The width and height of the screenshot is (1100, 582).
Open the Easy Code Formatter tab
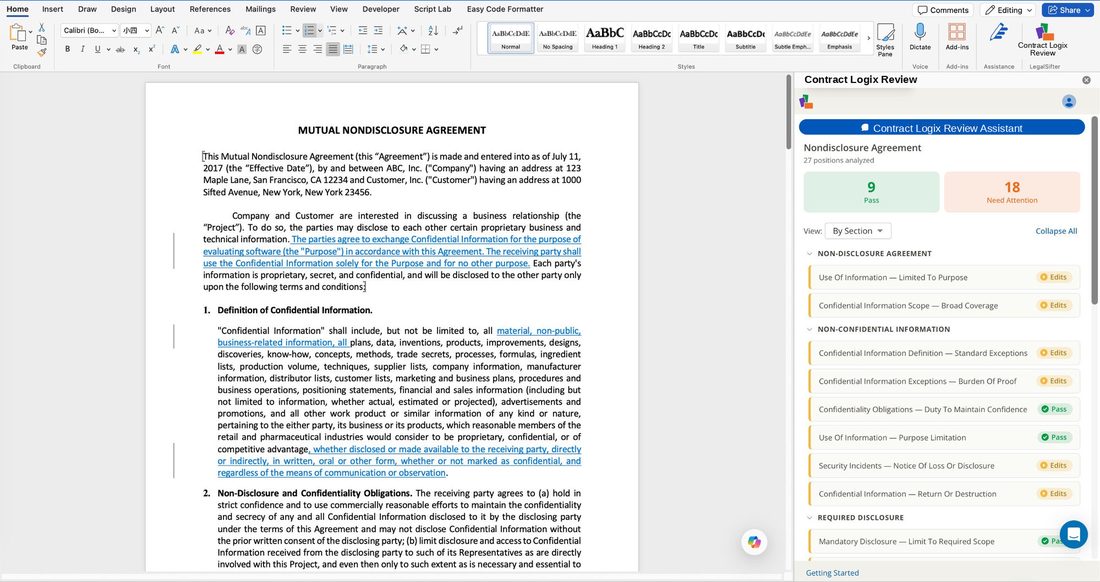505,9
